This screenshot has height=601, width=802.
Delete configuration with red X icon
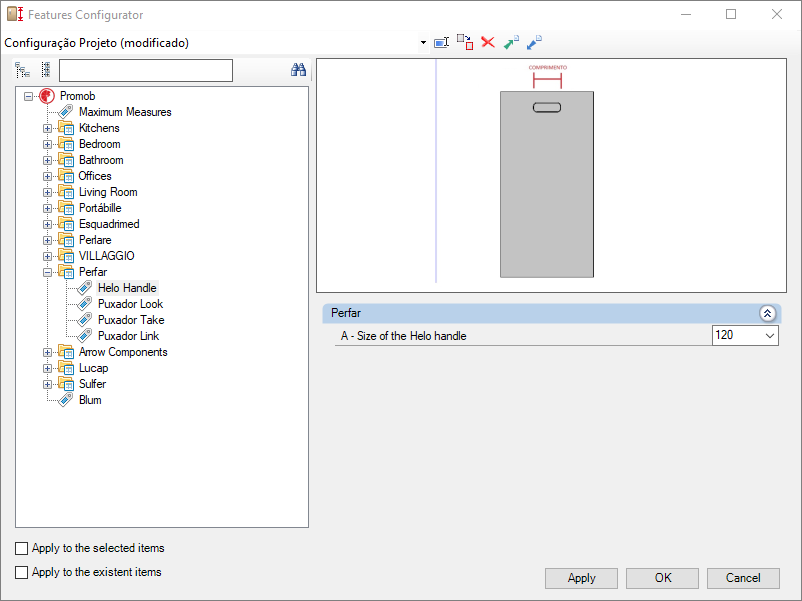(488, 42)
